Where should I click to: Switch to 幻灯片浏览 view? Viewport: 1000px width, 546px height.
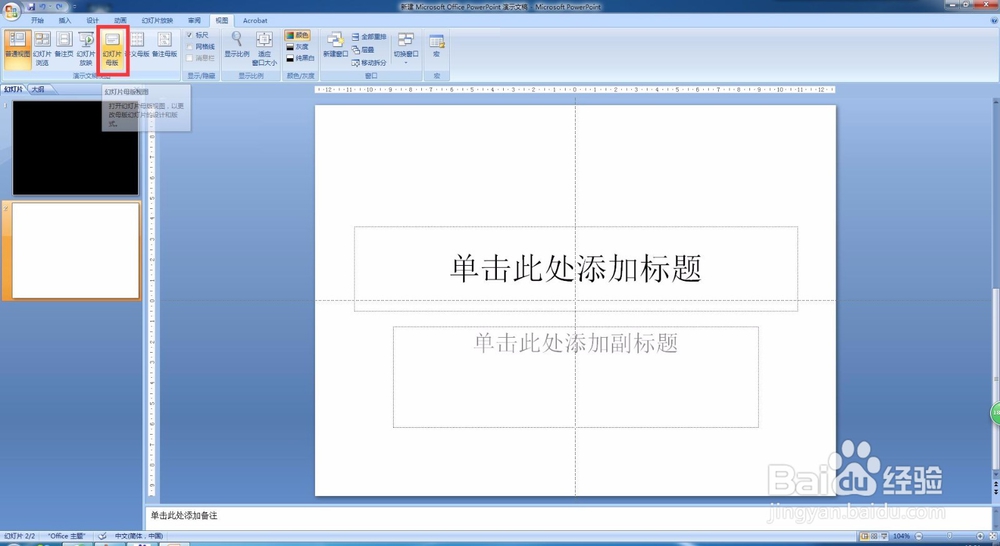click(x=42, y=49)
